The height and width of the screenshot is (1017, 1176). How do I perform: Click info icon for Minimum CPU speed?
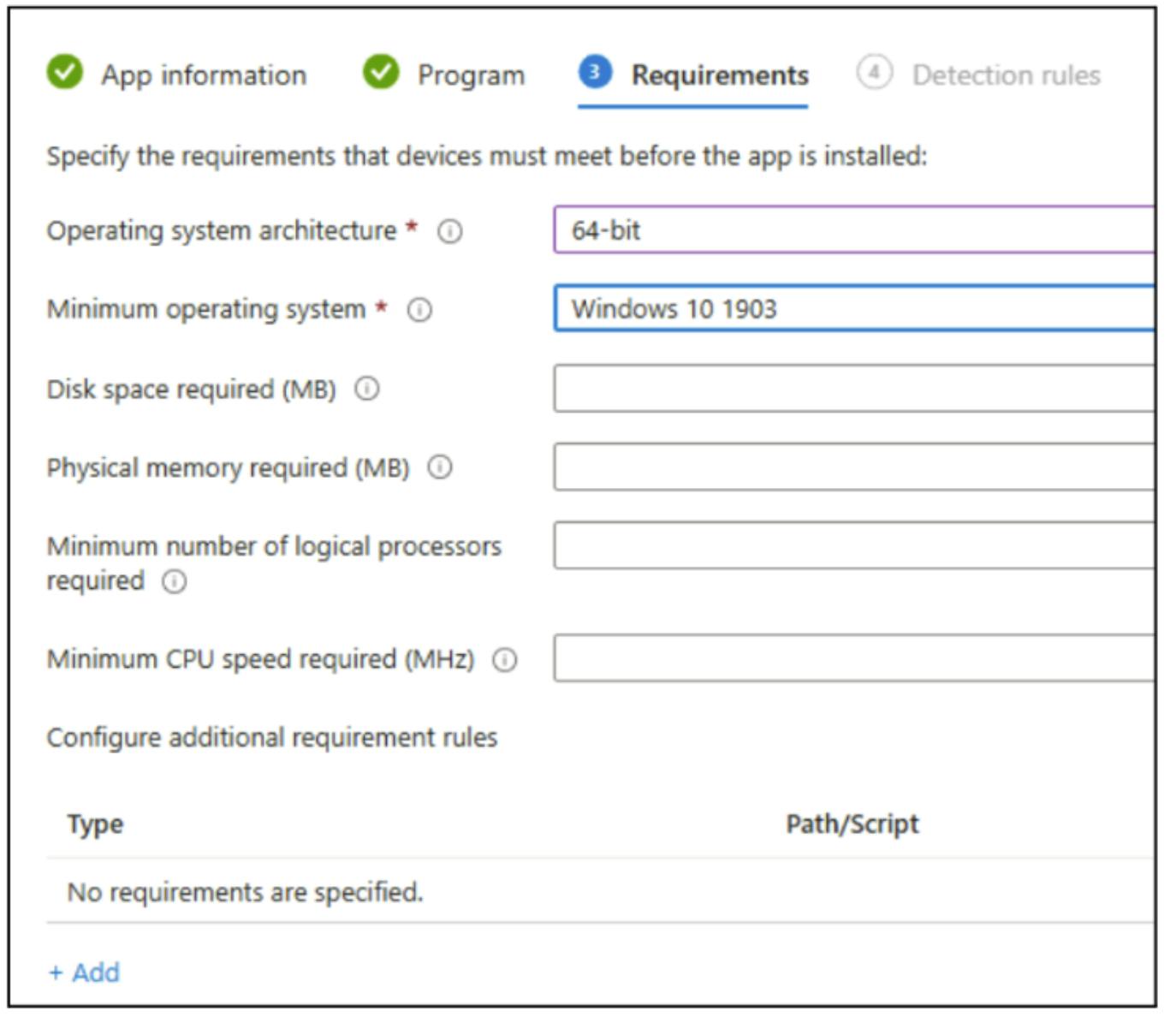pos(505,660)
